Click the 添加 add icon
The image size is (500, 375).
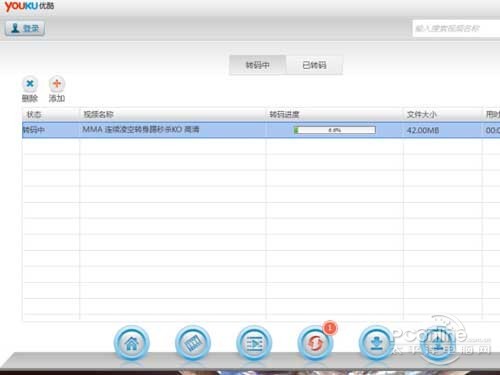click(57, 84)
